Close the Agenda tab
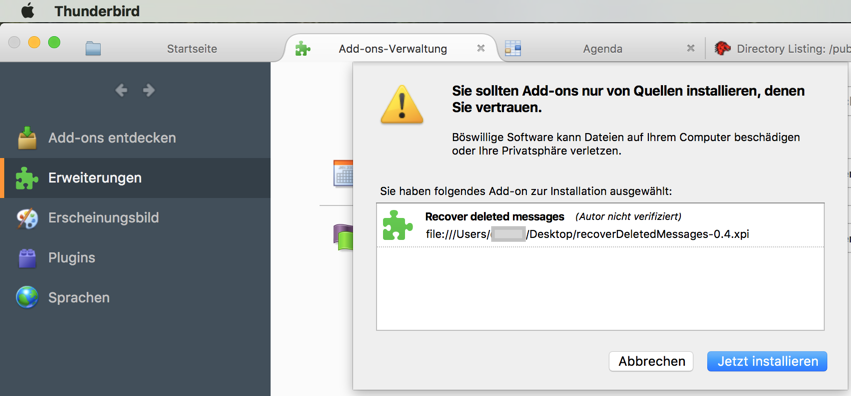 690,48
